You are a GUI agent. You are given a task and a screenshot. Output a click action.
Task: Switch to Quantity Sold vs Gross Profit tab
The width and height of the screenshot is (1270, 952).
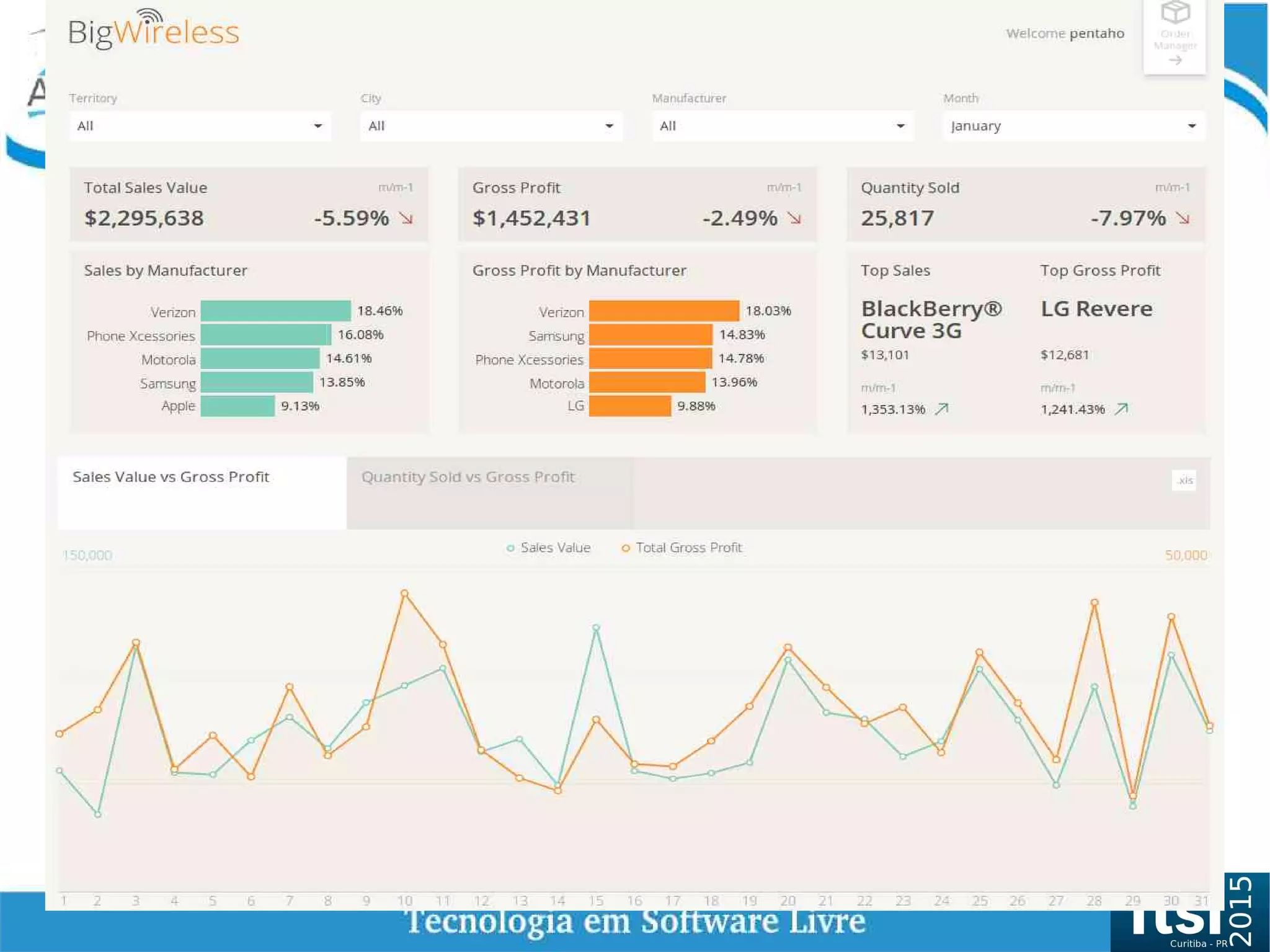[x=468, y=477]
